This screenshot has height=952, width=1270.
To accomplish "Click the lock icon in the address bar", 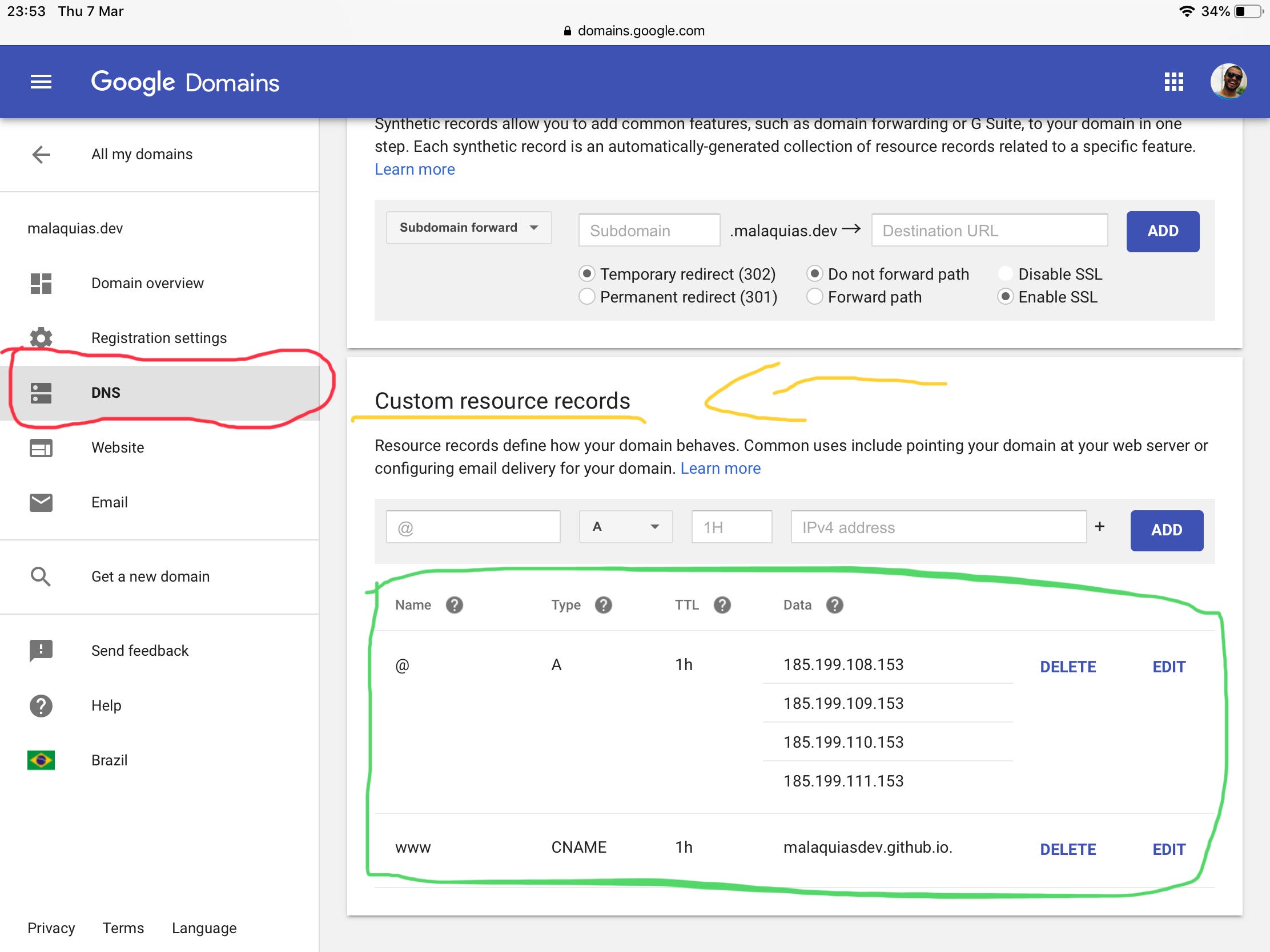I will [567, 31].
